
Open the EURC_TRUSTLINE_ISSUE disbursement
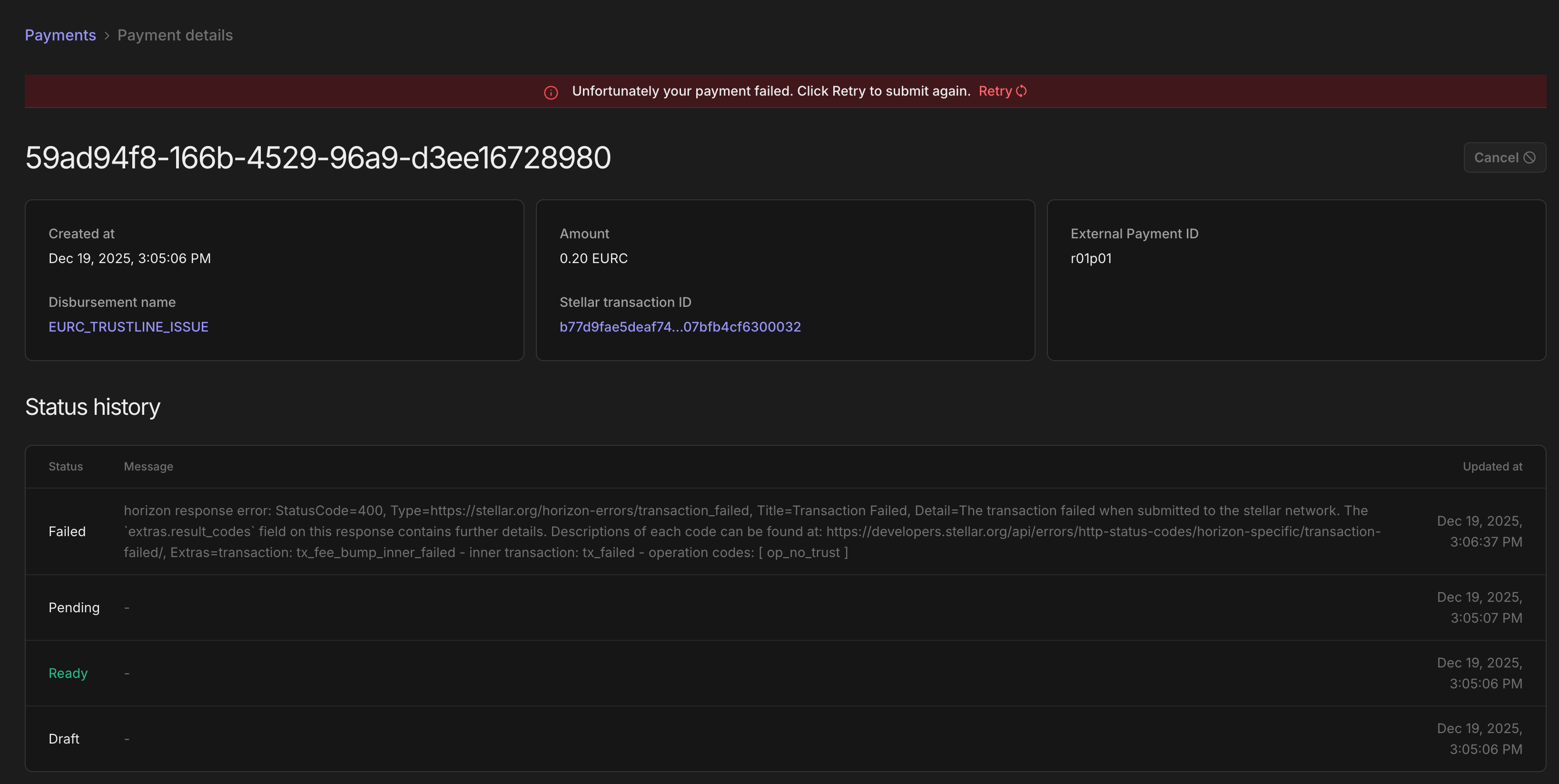click(128, 327)
